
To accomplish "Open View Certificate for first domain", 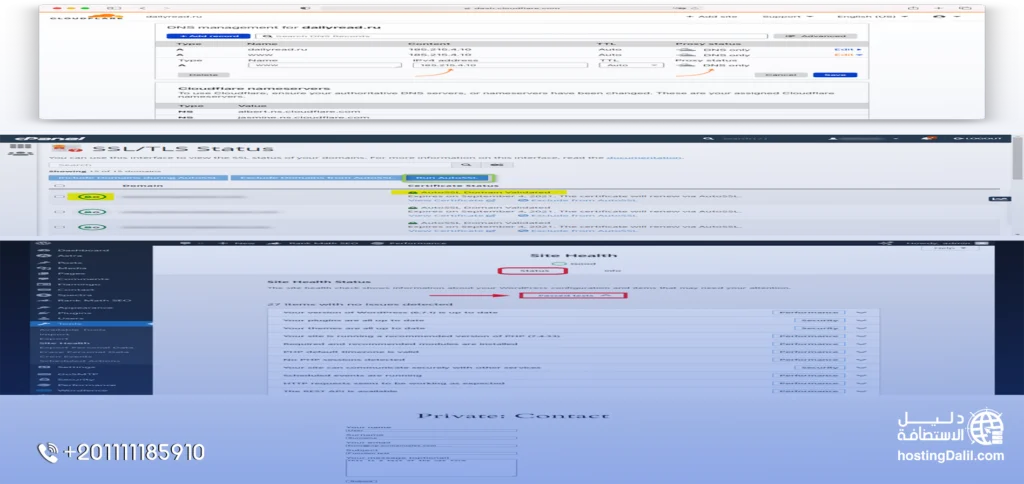I will [451, 200].
